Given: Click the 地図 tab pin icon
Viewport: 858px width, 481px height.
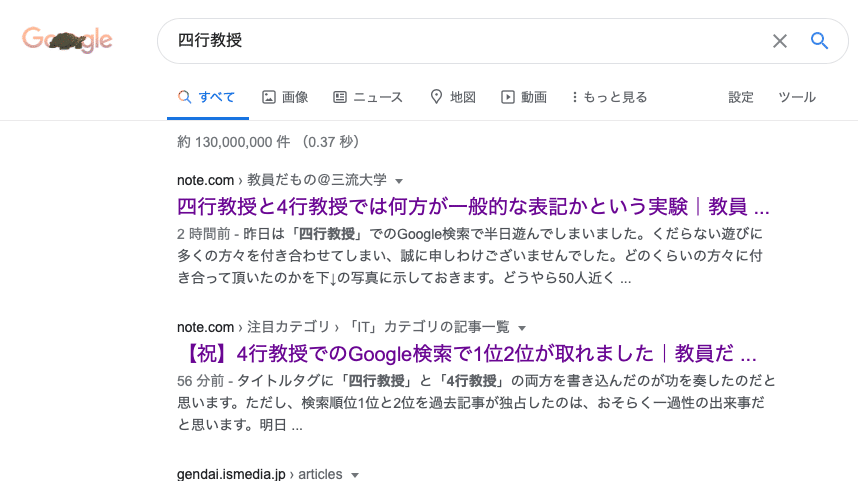Looking at the screenshot, I should 436,97.
